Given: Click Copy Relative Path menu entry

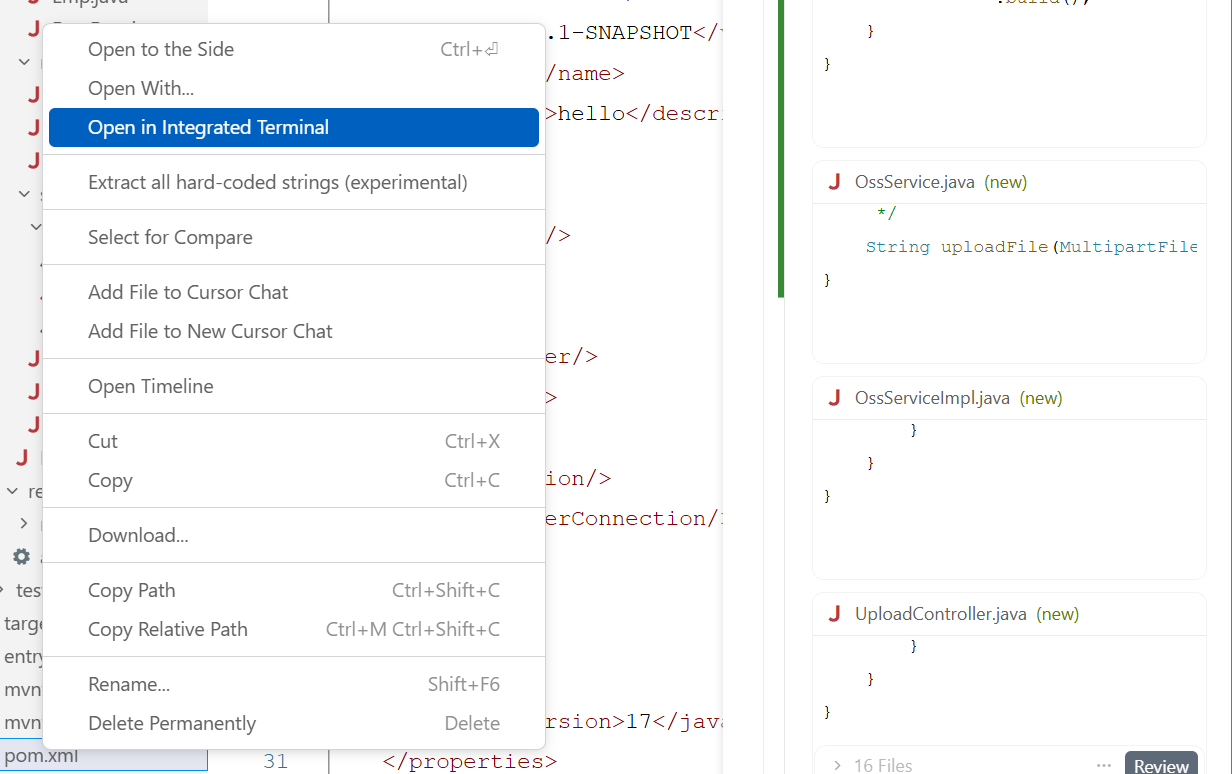Looking at the screenshot, I should [x=294, y=629].
